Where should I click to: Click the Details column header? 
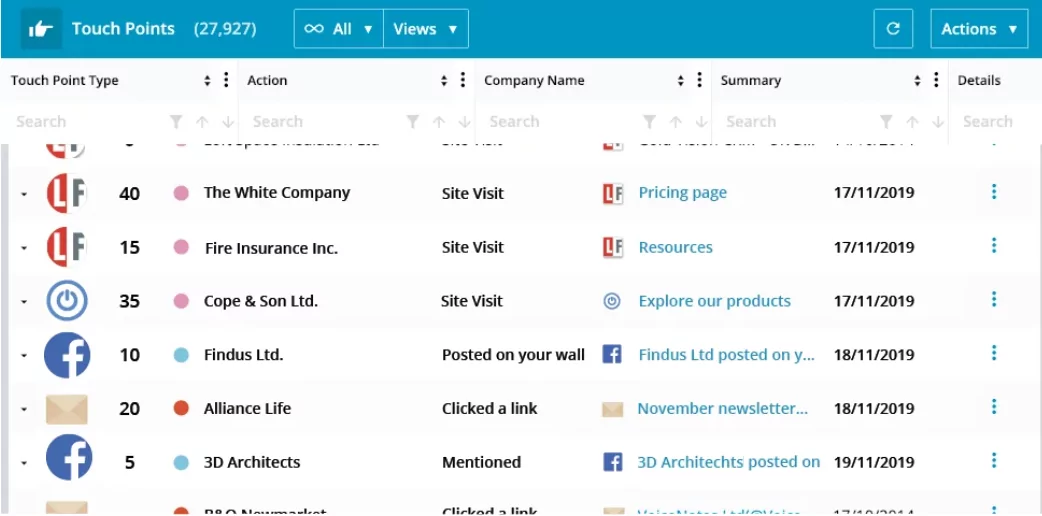click(979, 80)
